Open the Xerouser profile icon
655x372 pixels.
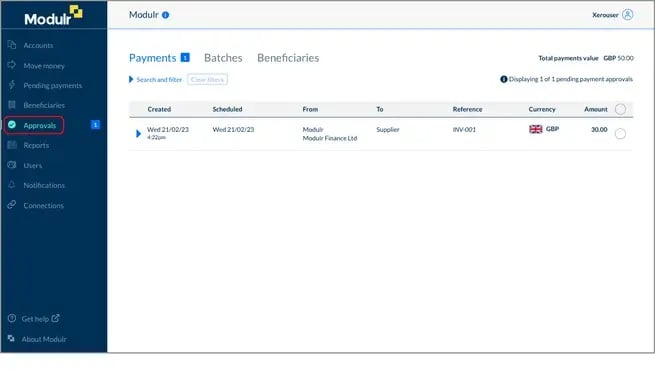(627, 15)
